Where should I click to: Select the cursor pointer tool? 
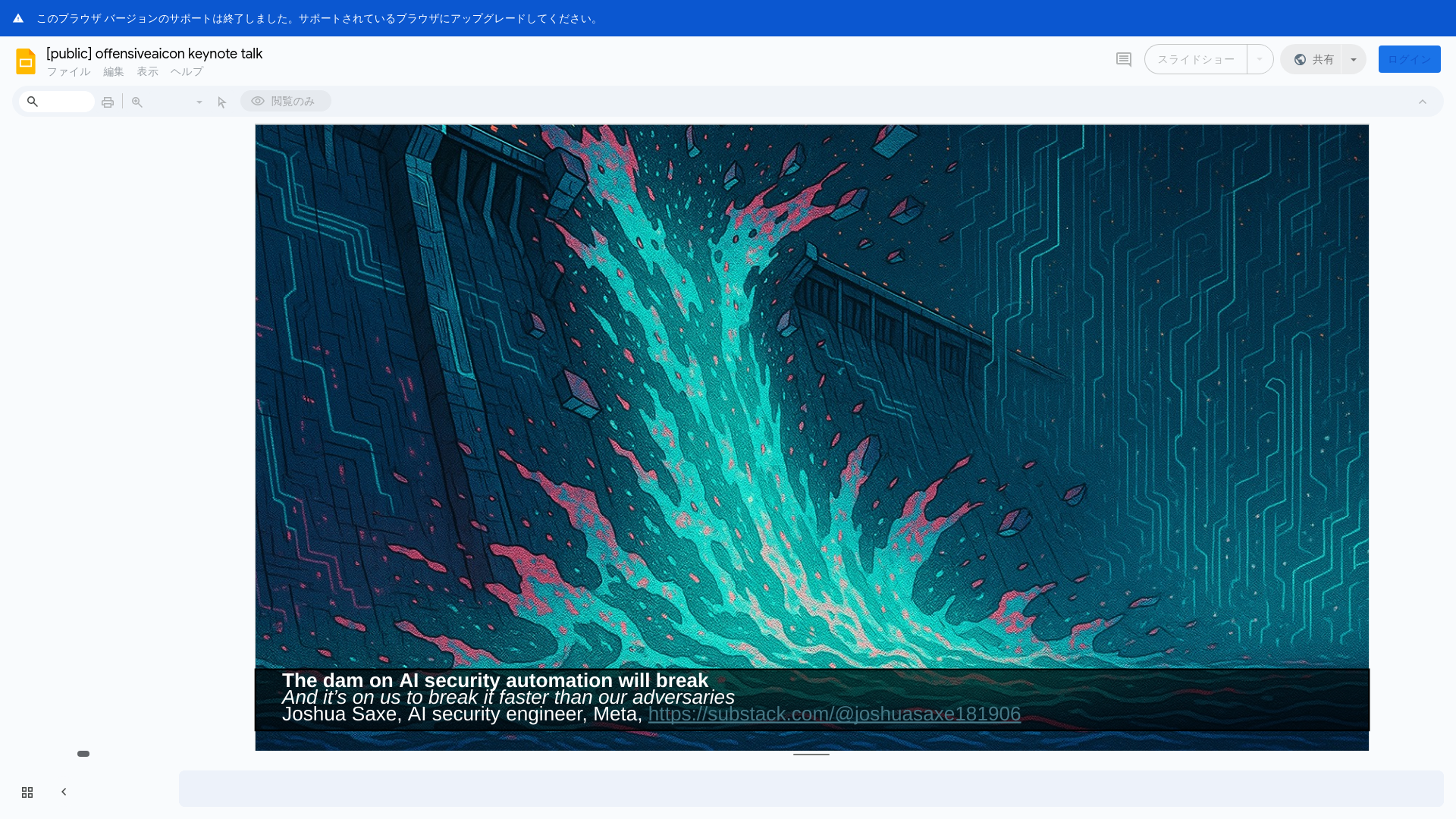click(x=222, y=102)
